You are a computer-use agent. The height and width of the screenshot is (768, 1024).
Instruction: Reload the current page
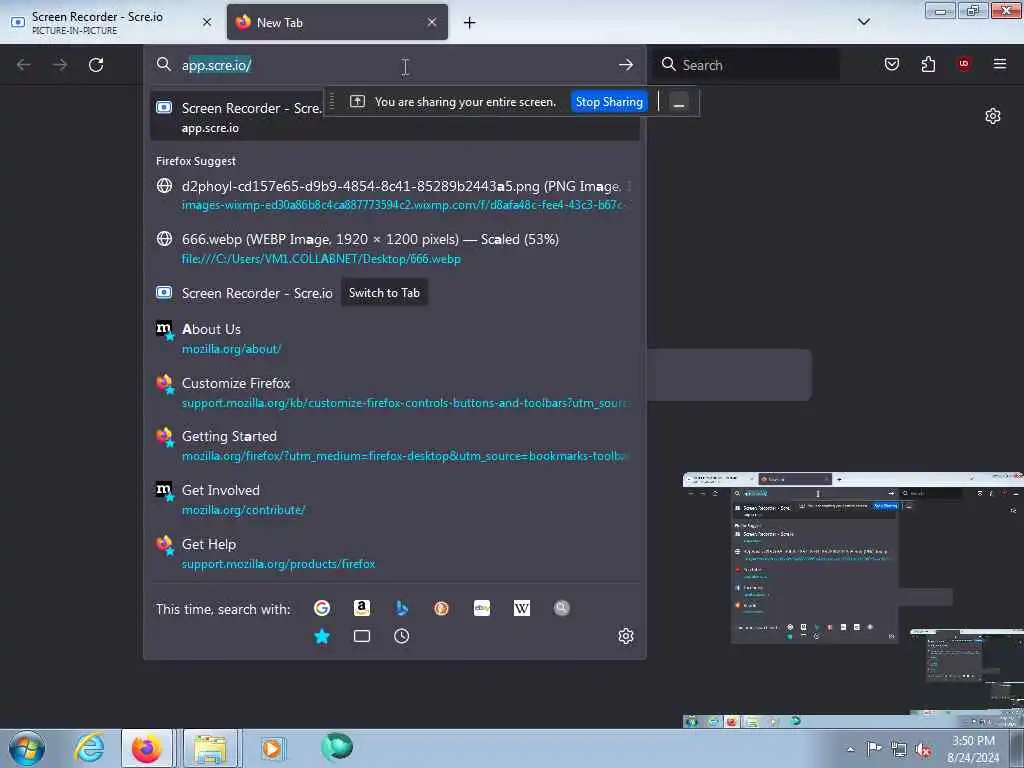pyautogui.click(x=96, y=65)
